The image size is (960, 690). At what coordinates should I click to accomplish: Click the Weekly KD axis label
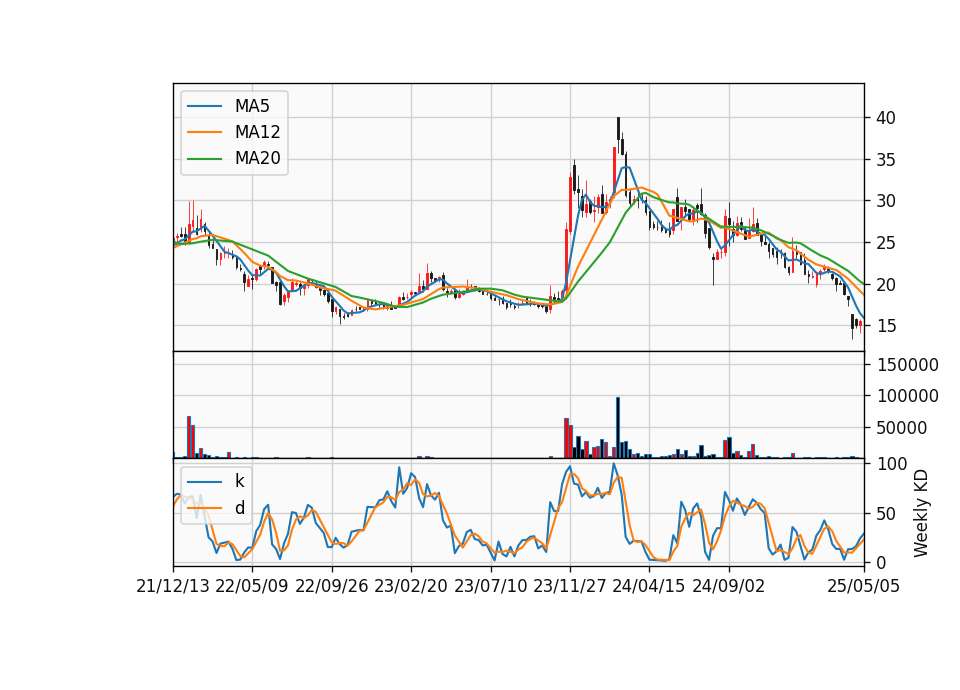921,513
